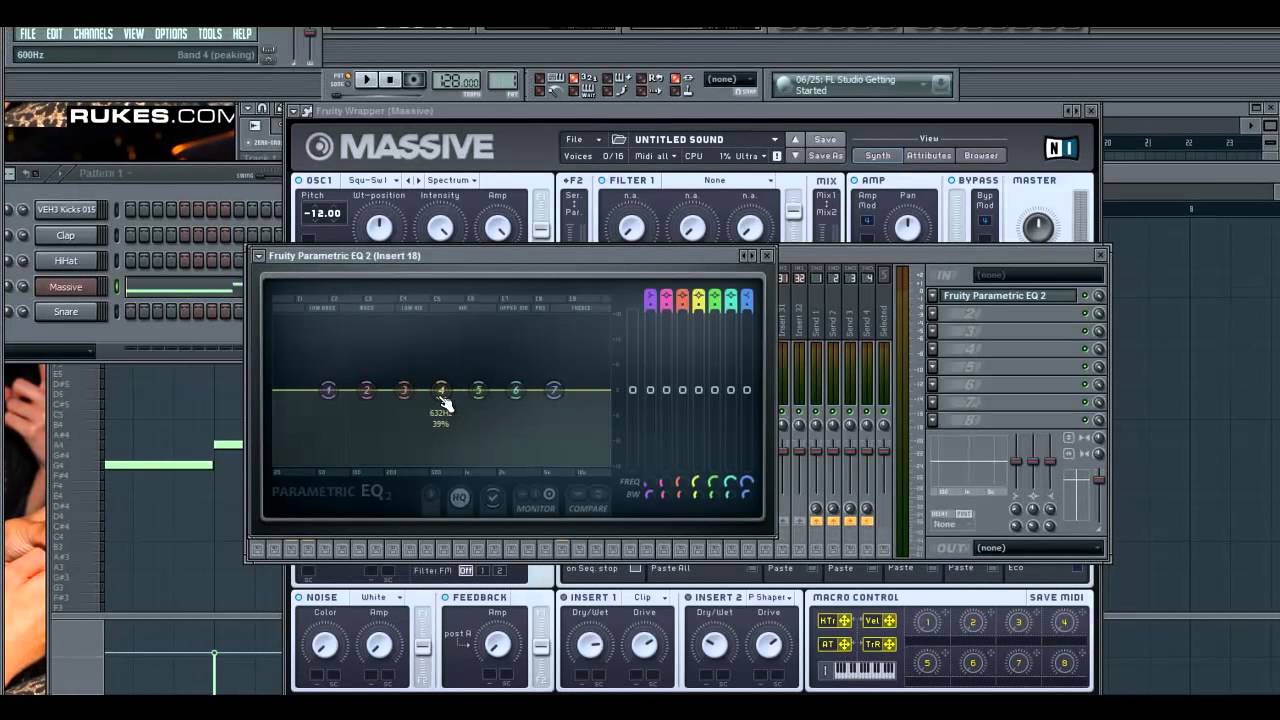
Task: Open mixer effect slot 2 dropdown arrow
Action: click(933, 314)
